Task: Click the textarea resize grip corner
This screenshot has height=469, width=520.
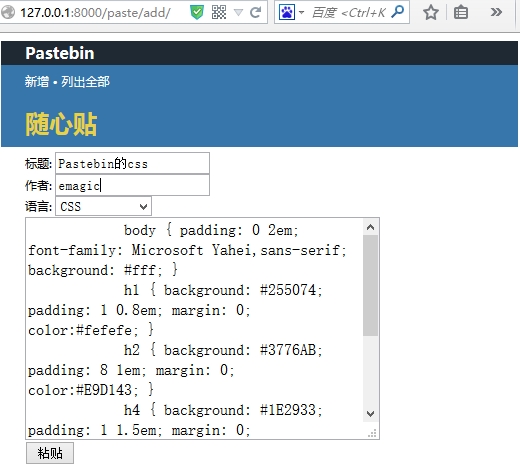Action: pyautogui.click(x=372, y=433)
